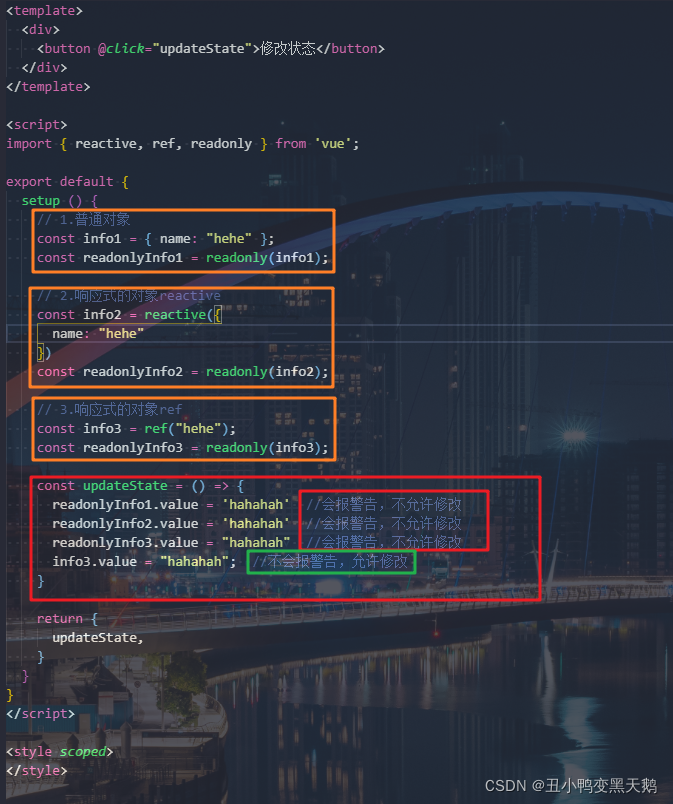The height and width of the screenshot is (804, 673).
Task: Click the closing </script> tag
Action: (x=40, y=713)
